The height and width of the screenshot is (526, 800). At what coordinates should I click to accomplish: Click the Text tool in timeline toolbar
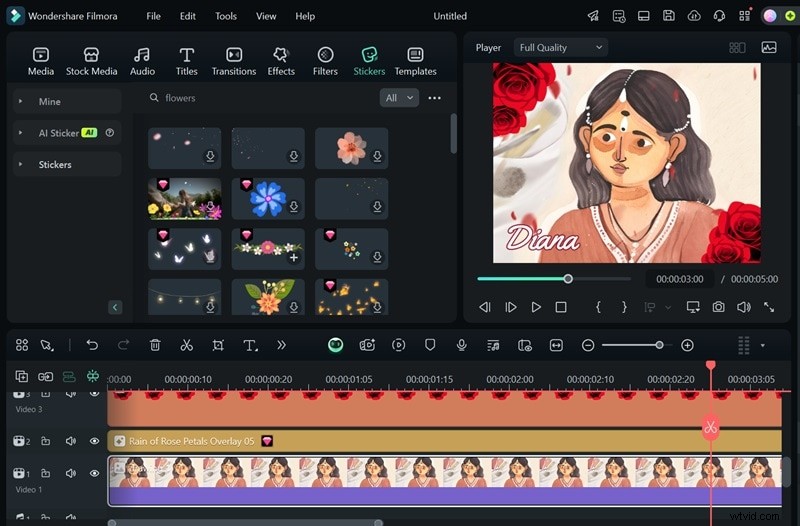(250, 345)
